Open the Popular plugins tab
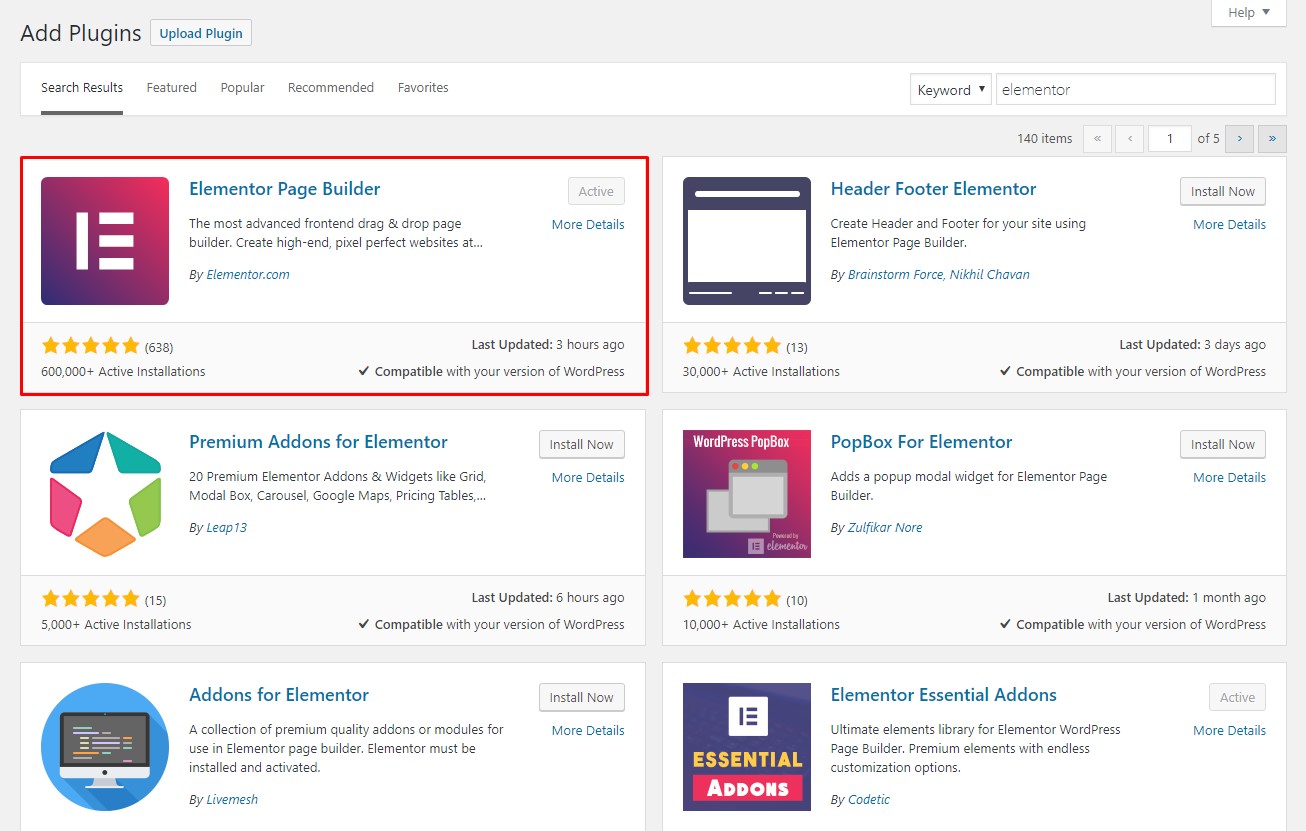Image resolution: width=1306 pixels, height=831 pixels. coord(242,87)
